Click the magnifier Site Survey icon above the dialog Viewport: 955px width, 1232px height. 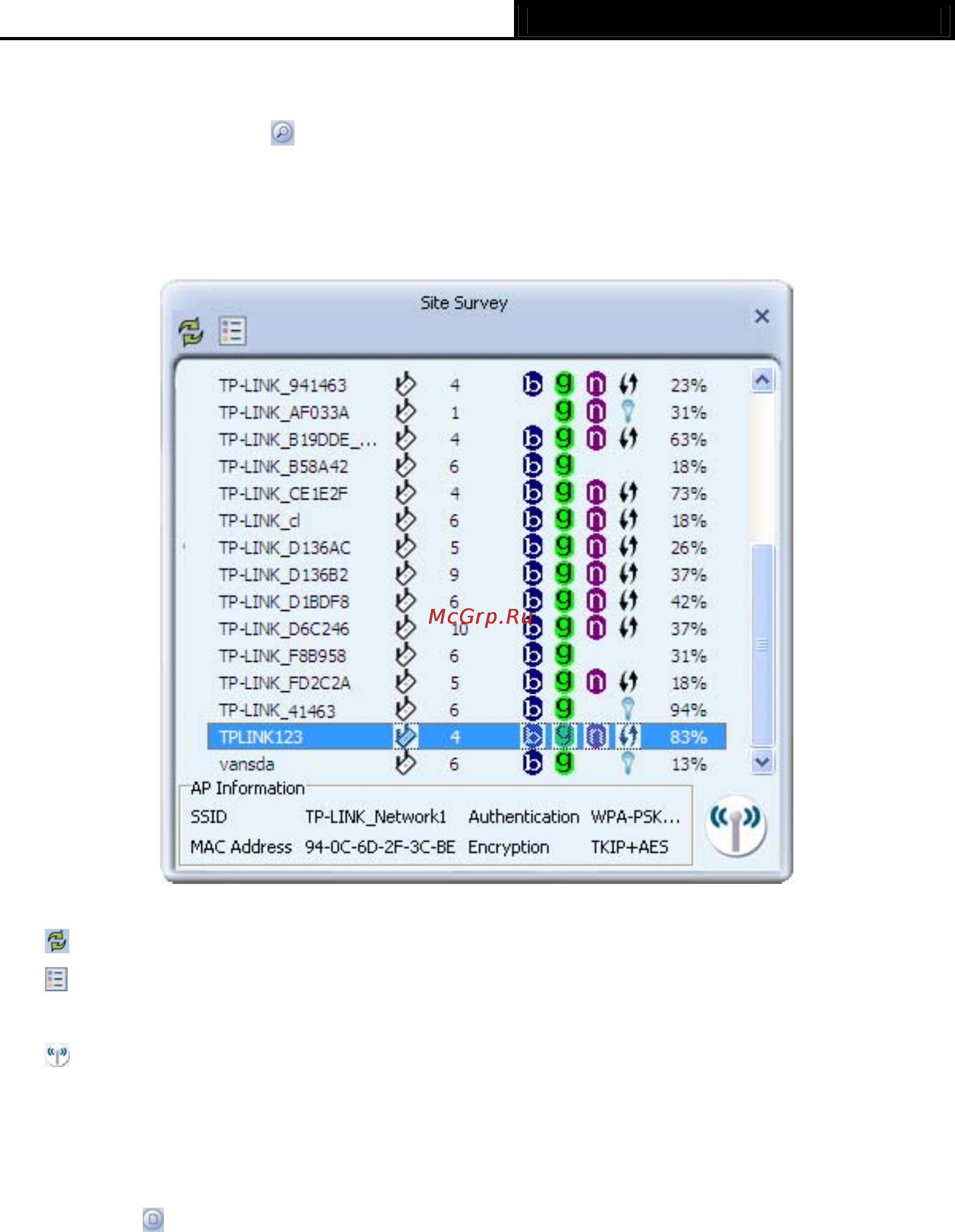click(282, 133)
